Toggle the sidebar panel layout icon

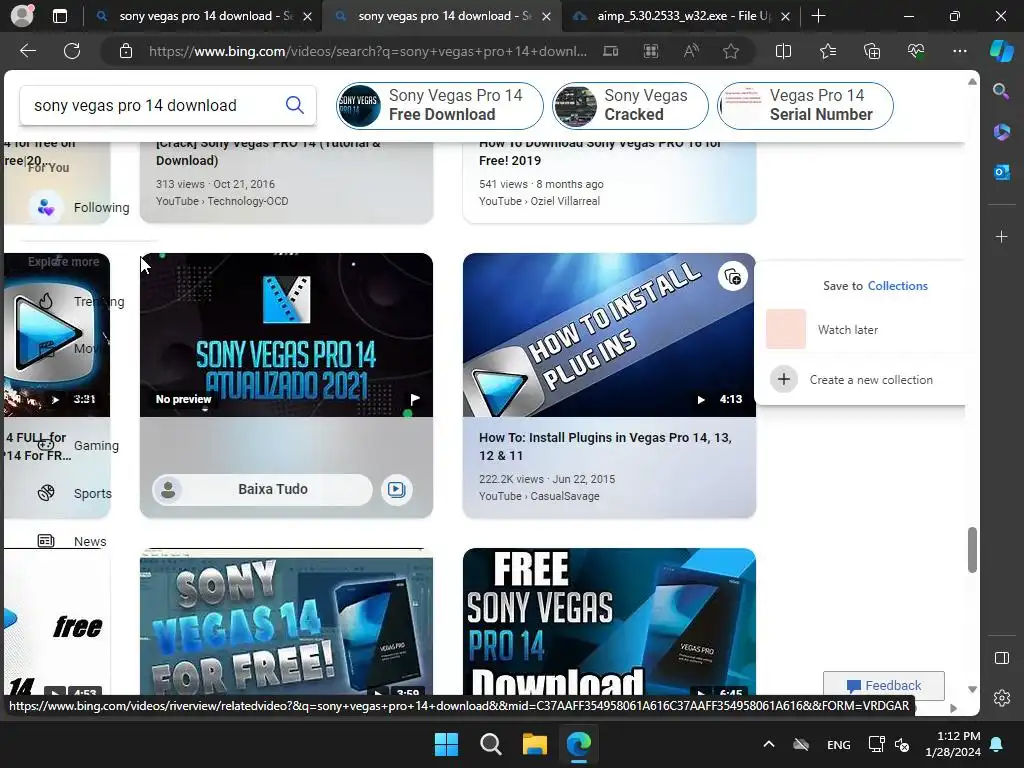coord(1001,658)
